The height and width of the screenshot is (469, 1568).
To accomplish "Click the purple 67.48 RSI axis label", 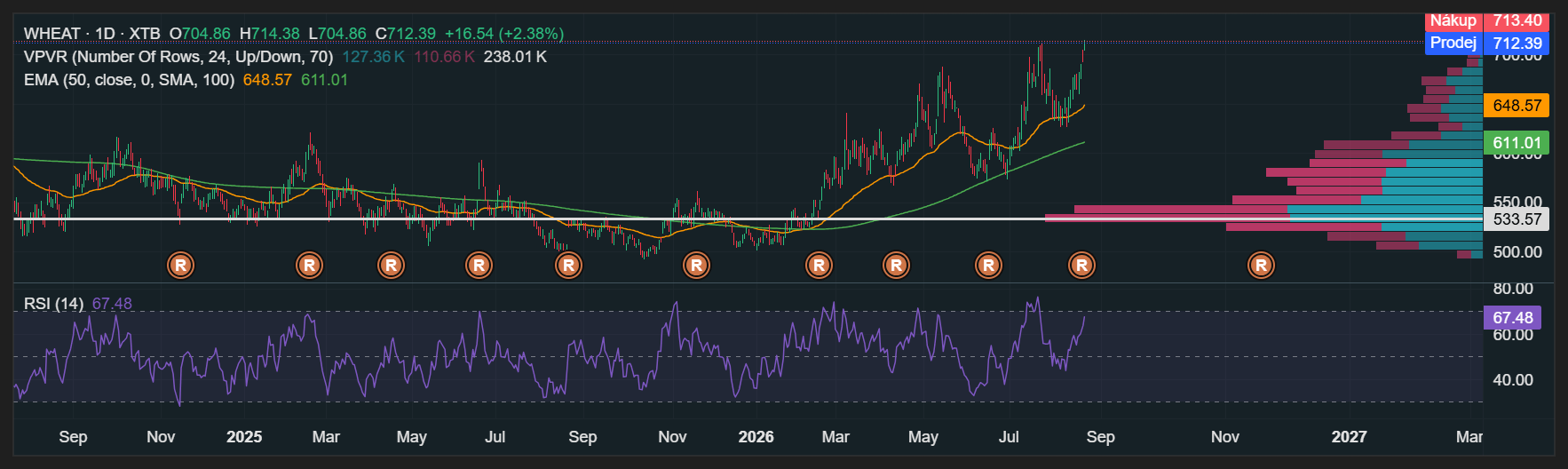I will point(1512,318).
